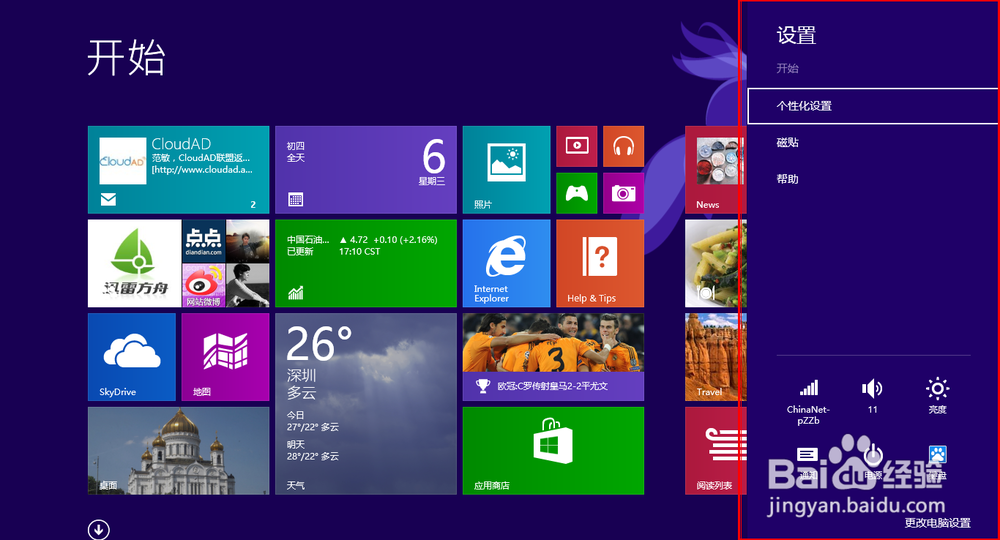Open the diandian.com tile

tap(203, 241)
